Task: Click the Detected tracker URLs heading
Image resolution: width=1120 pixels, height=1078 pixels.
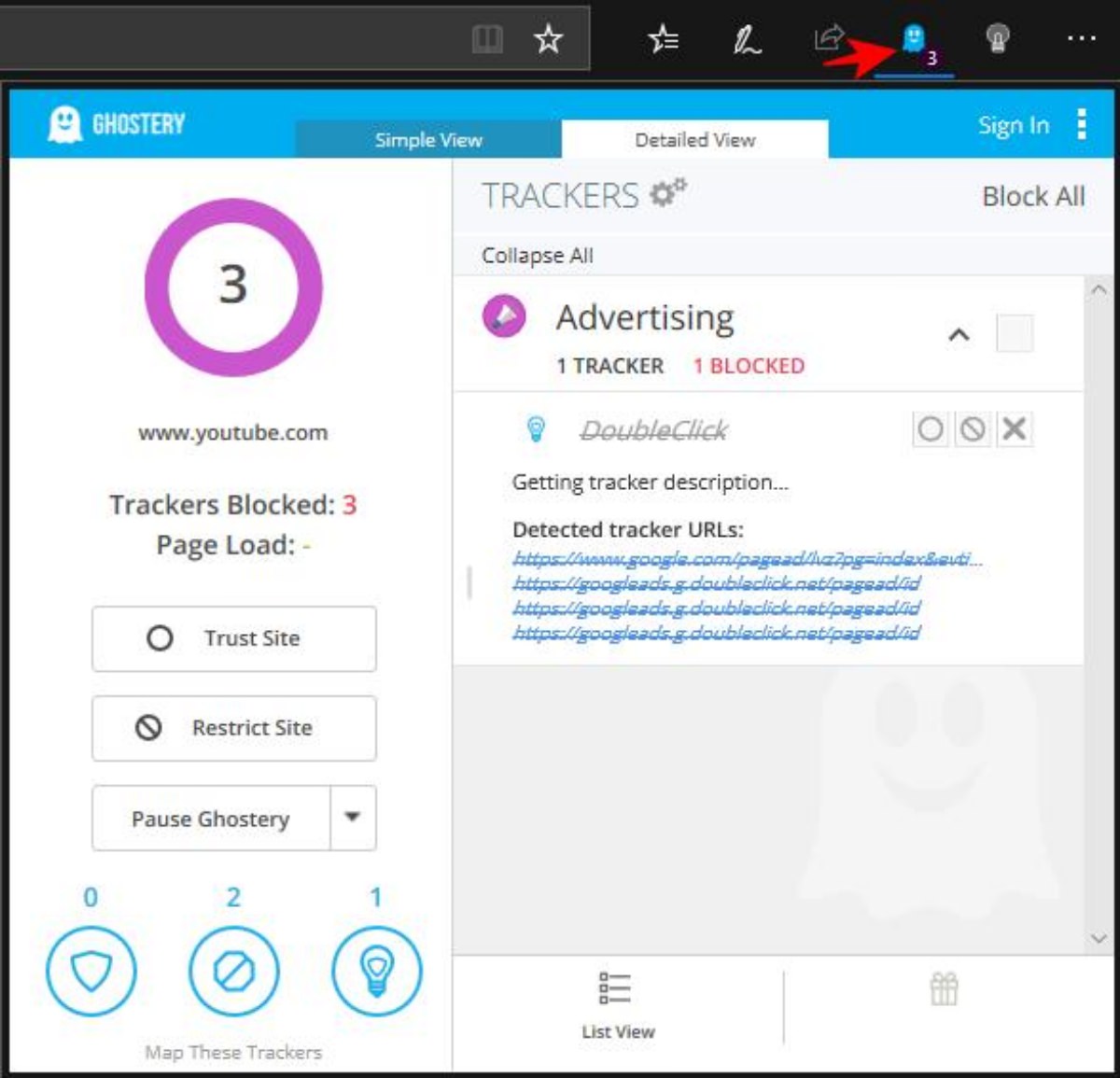Action: (628, 530)
